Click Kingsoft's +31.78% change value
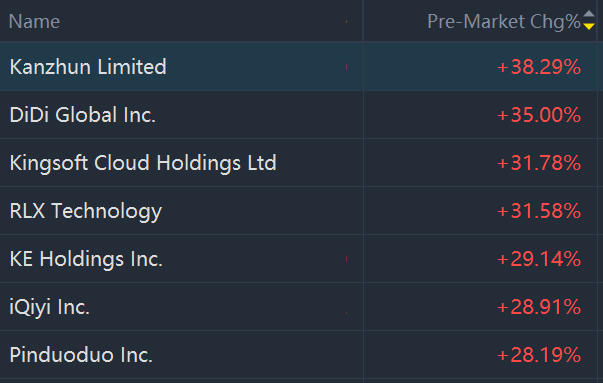 (x=539, y=163)
